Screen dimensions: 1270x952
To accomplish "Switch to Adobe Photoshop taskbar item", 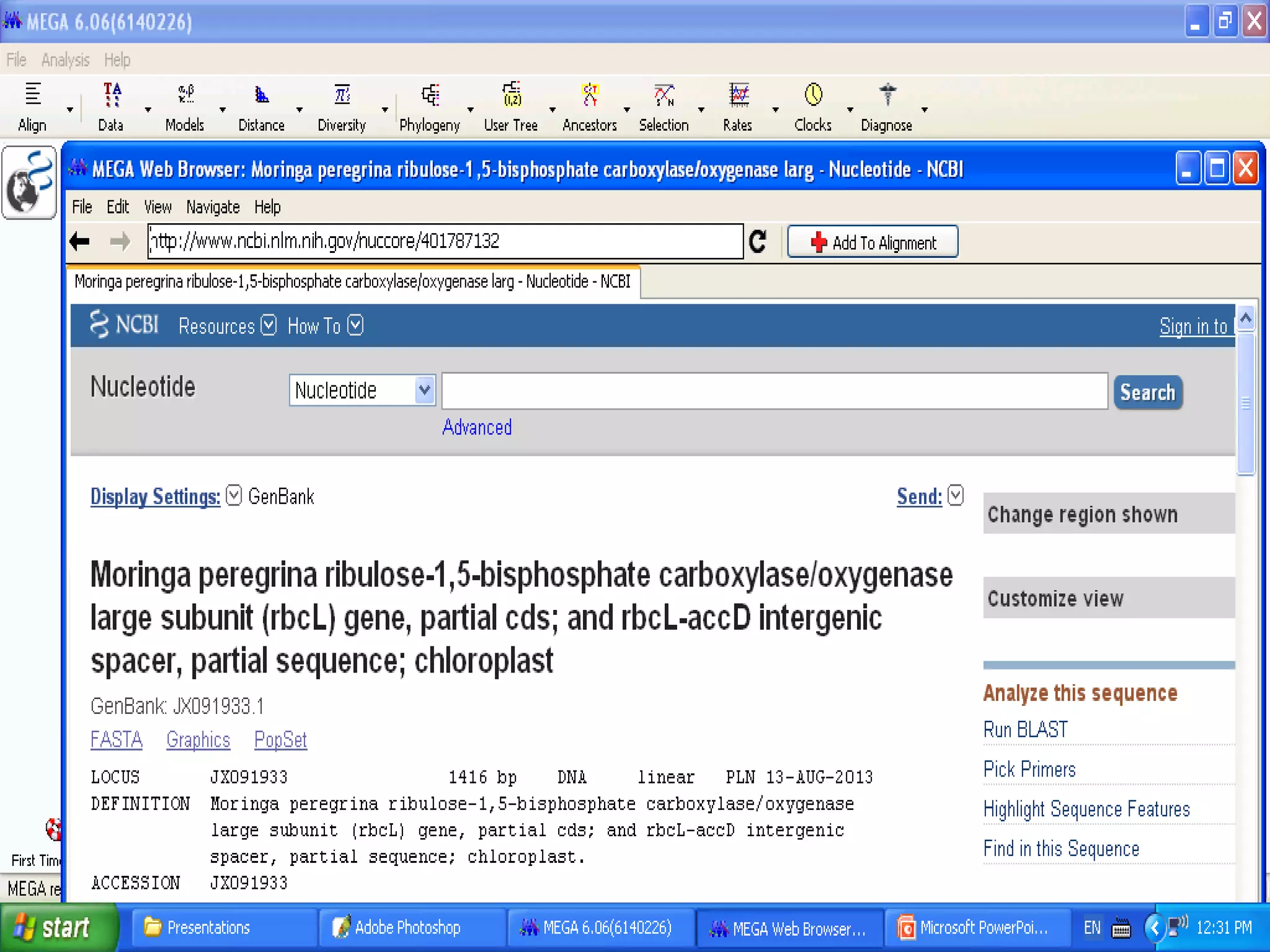I will 412,928.
